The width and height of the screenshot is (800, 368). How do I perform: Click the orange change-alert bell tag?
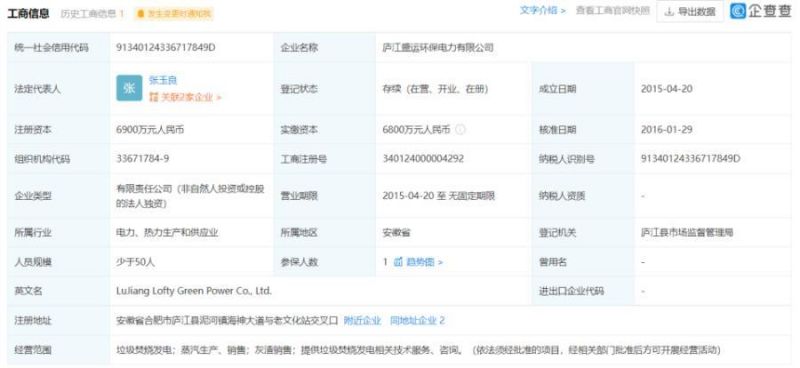point(174,14)
